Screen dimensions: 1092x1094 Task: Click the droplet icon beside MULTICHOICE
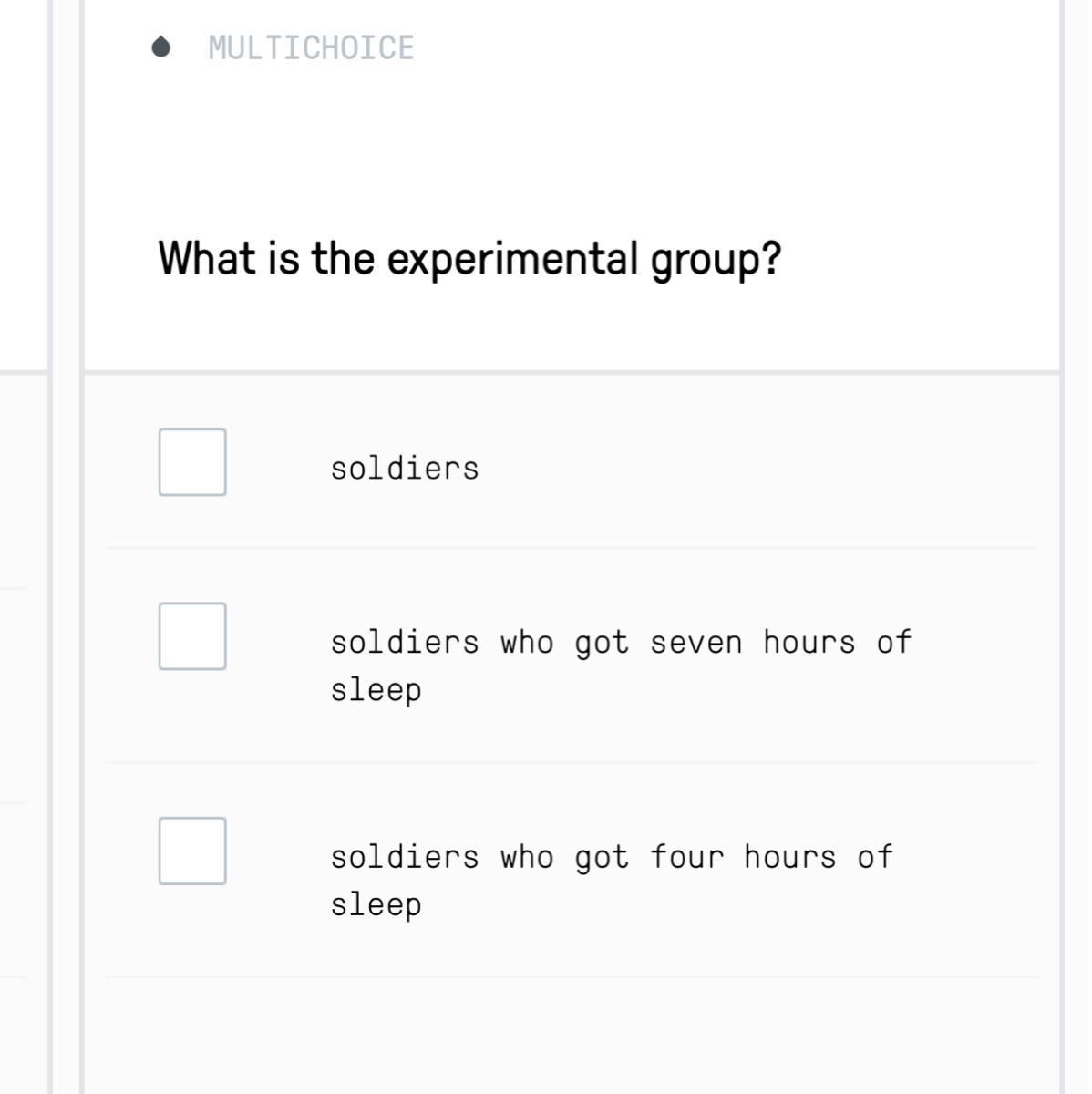click(161, 46)
